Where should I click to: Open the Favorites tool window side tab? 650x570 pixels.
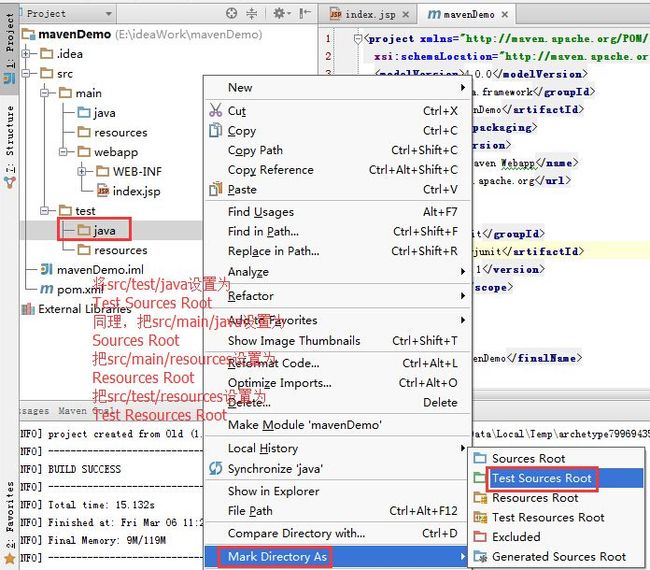(x=9, y=522)
